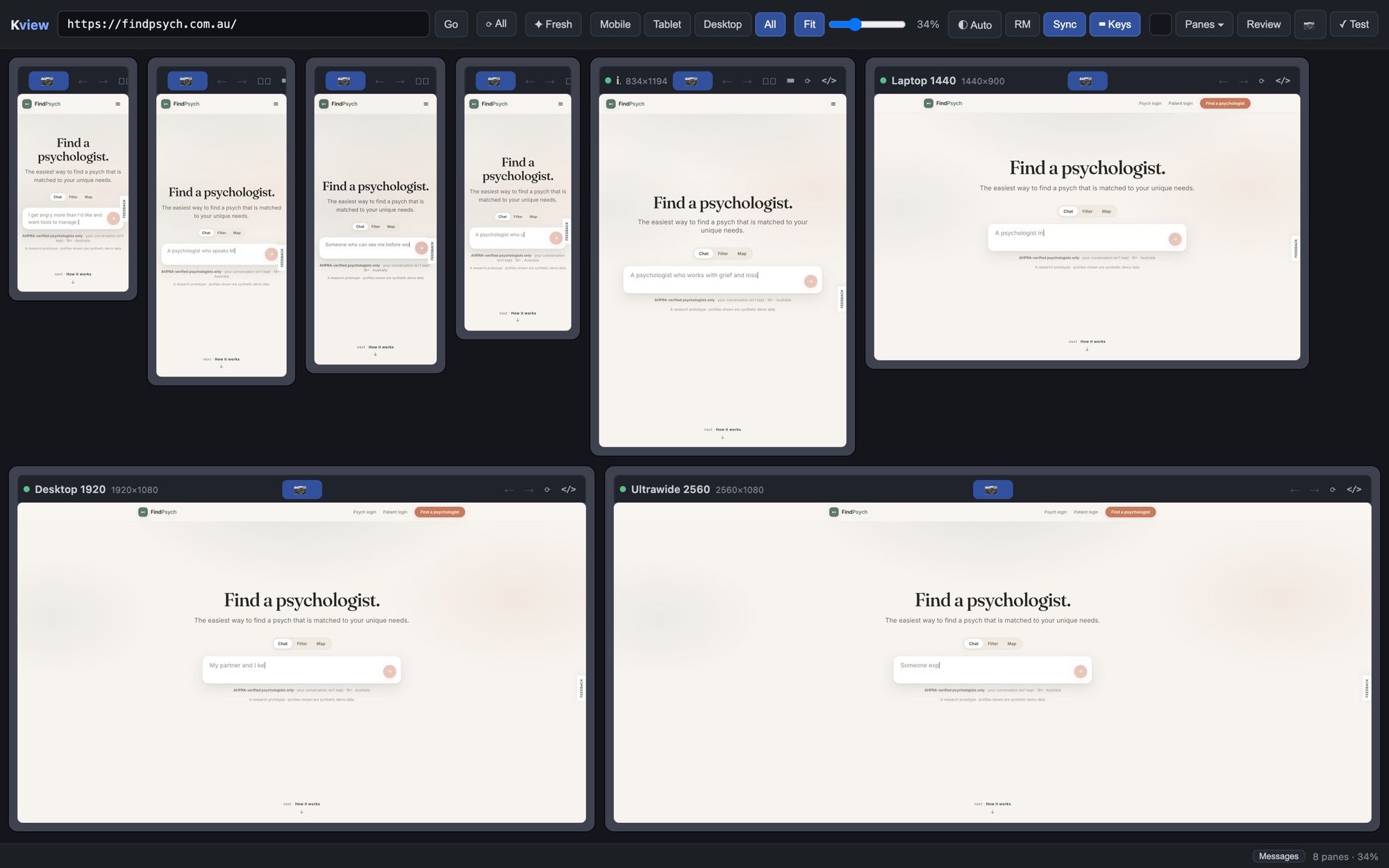Switch to Map tab in Desktop 1920 pane
Image resolution: width=1389 pixels, height=868 pixels.
point(321,644)
